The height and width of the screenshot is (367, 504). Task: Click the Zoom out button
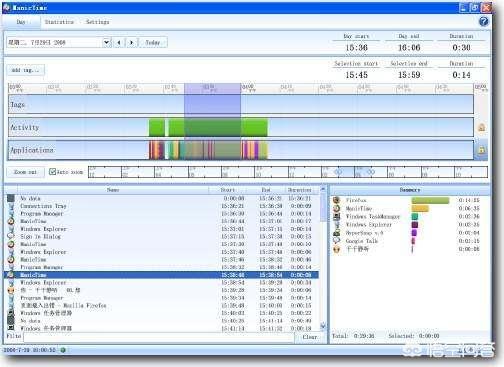pyautogui.click(x=25, y=172)
